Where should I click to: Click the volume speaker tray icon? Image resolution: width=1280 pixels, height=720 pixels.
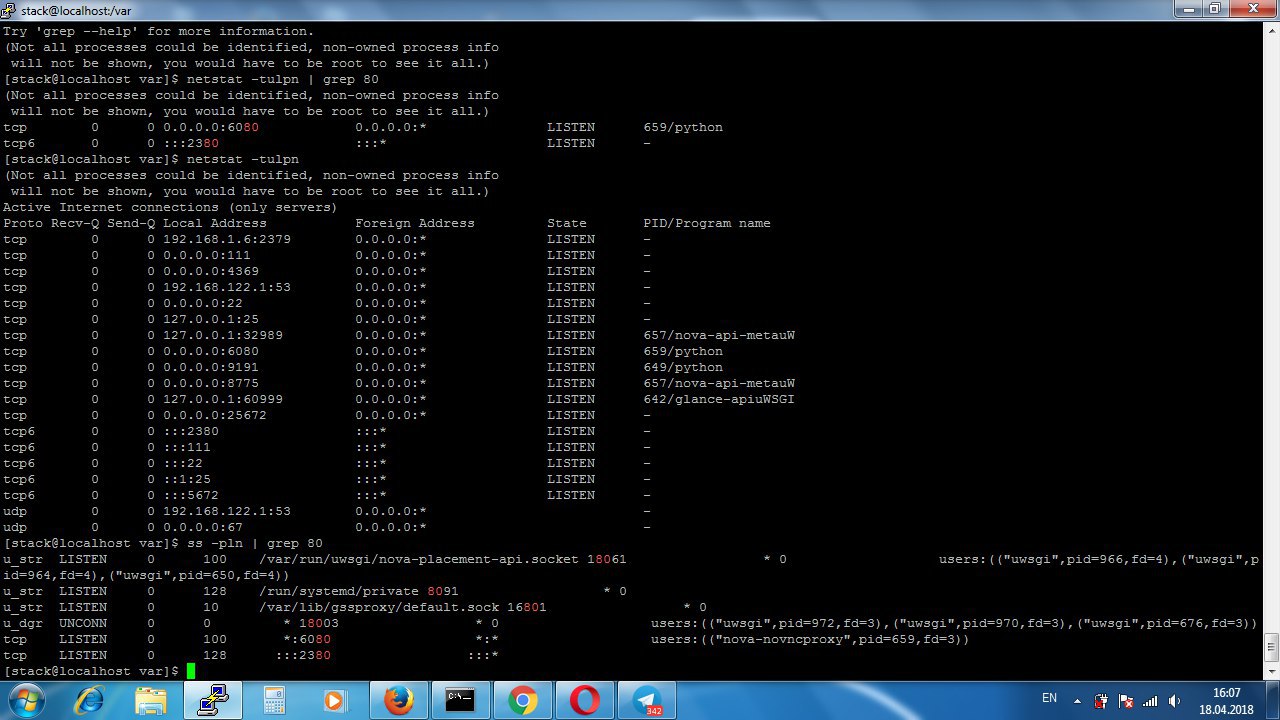(x=1175, y=700)
